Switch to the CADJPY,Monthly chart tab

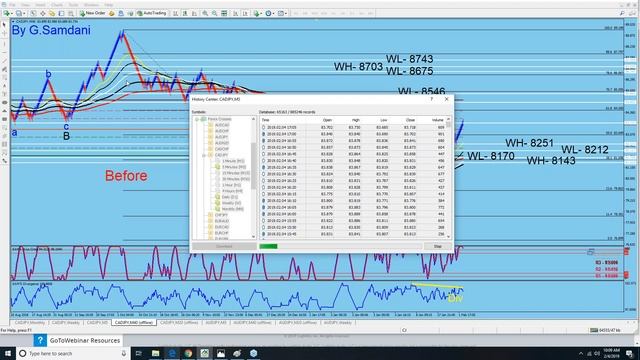(31, 322)
